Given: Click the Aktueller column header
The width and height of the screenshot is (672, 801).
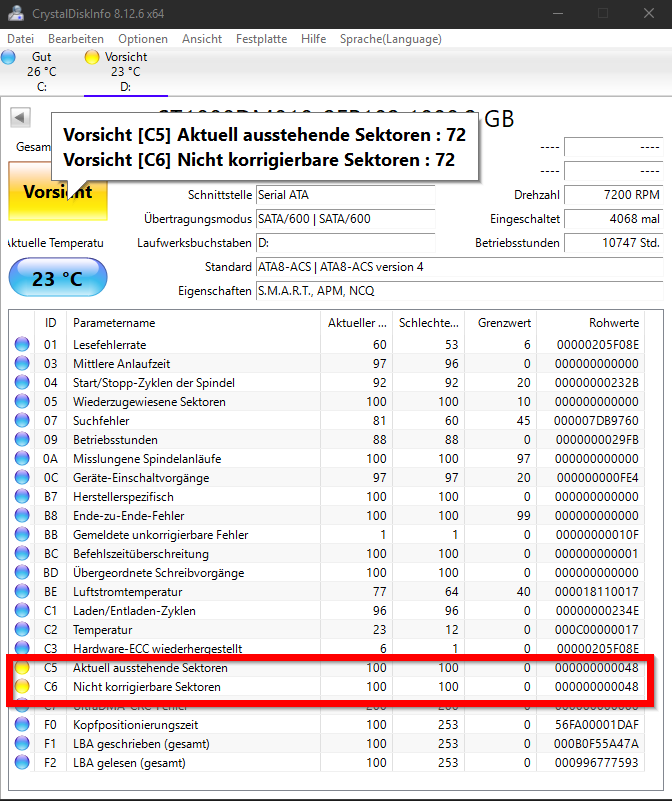Looking at the screenshot, I should pyautogui.click(x=357, y=323).
